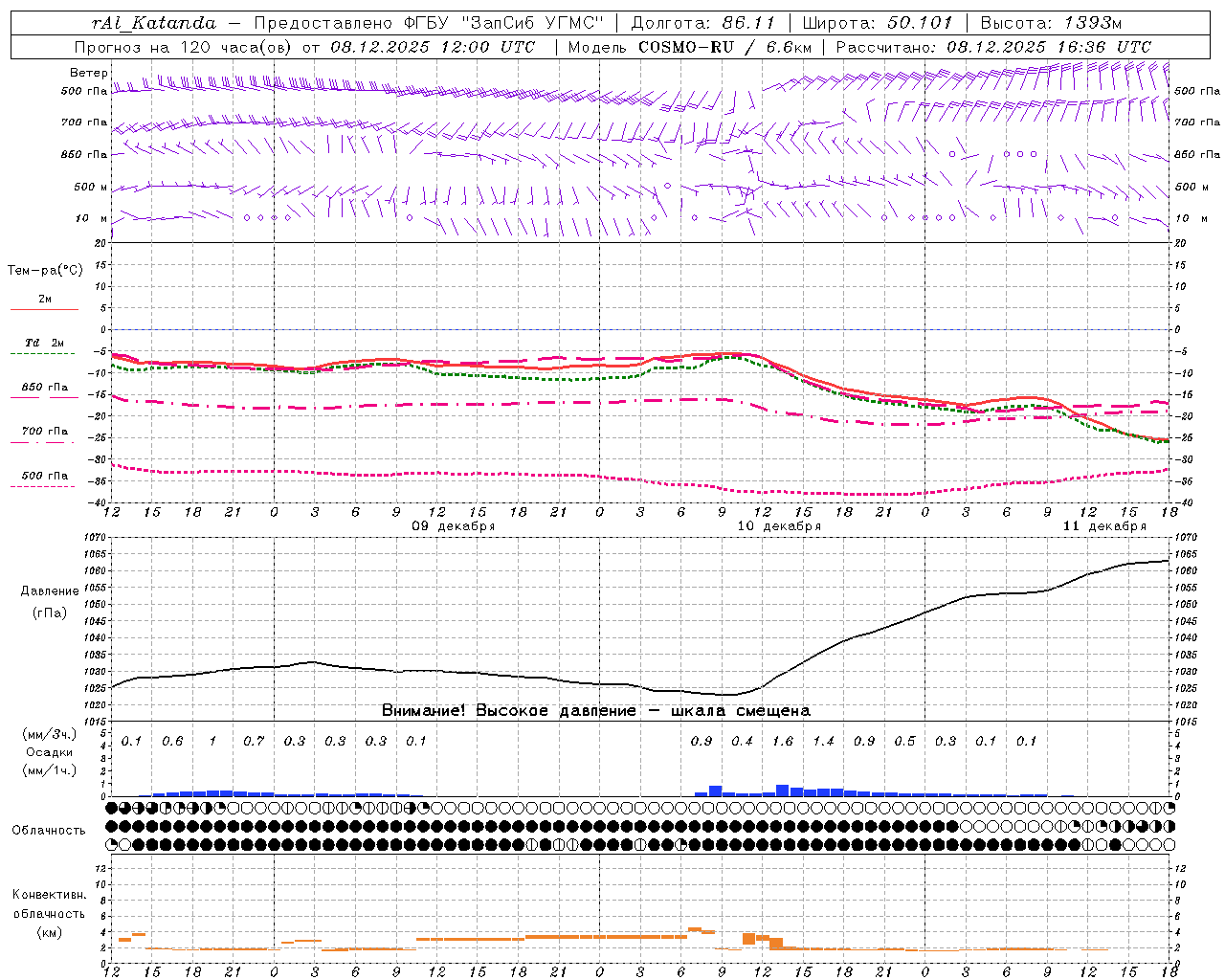
Task: Click the 0.4 precipitation amount value
Action: pyautogui.click(x=742, y=741)
